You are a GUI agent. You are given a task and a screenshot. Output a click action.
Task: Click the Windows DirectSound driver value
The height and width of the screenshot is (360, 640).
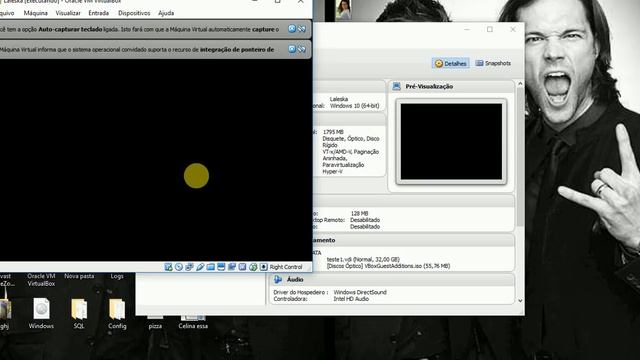(x=360, y=292)
